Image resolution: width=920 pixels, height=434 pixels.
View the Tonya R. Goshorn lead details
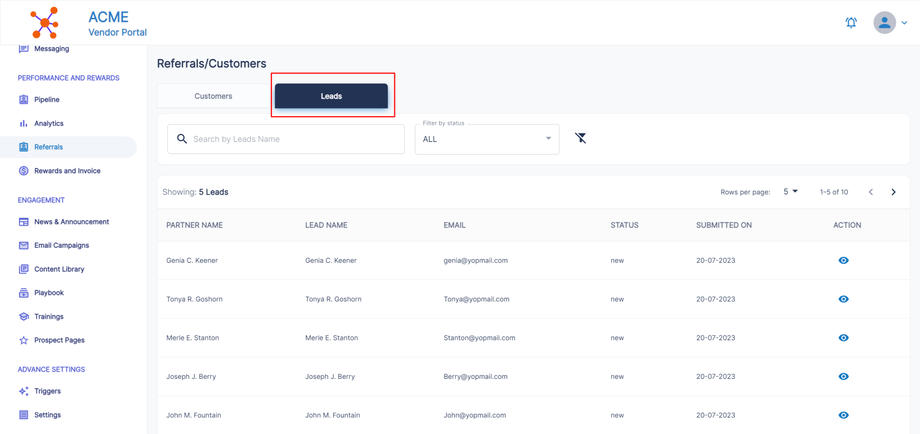pos(844,299)
